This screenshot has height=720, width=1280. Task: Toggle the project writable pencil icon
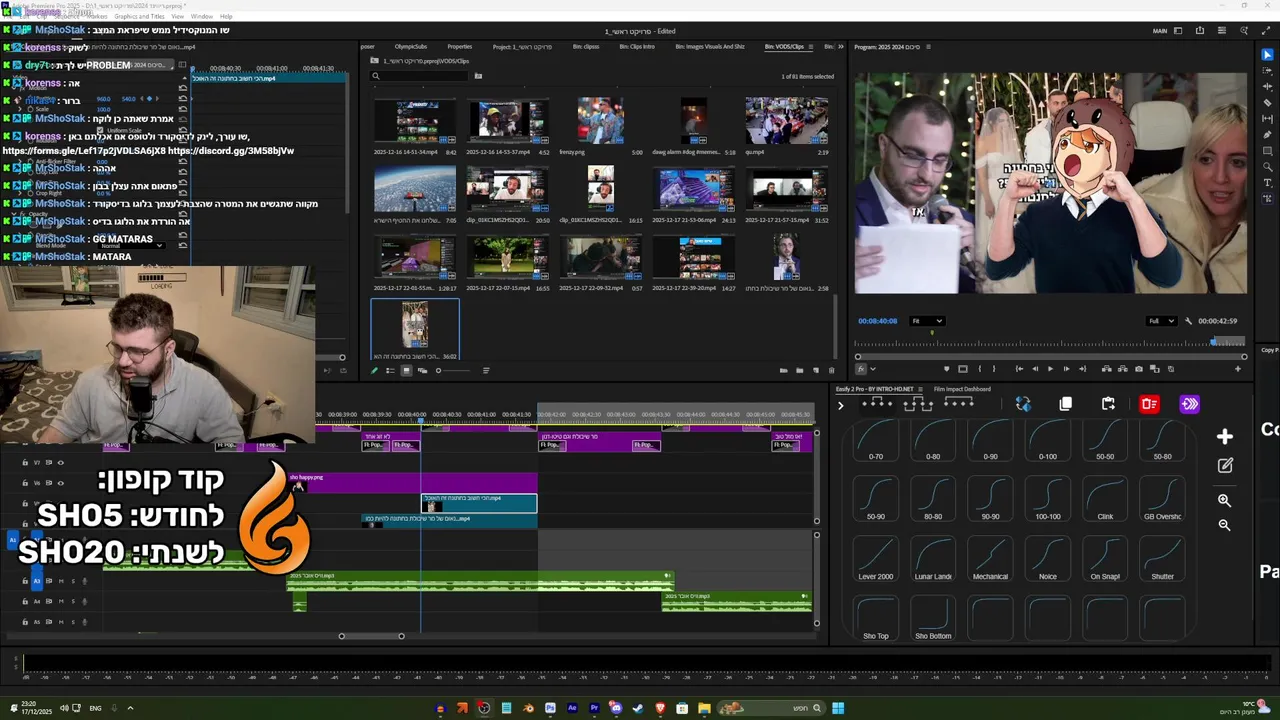[374, 370]
